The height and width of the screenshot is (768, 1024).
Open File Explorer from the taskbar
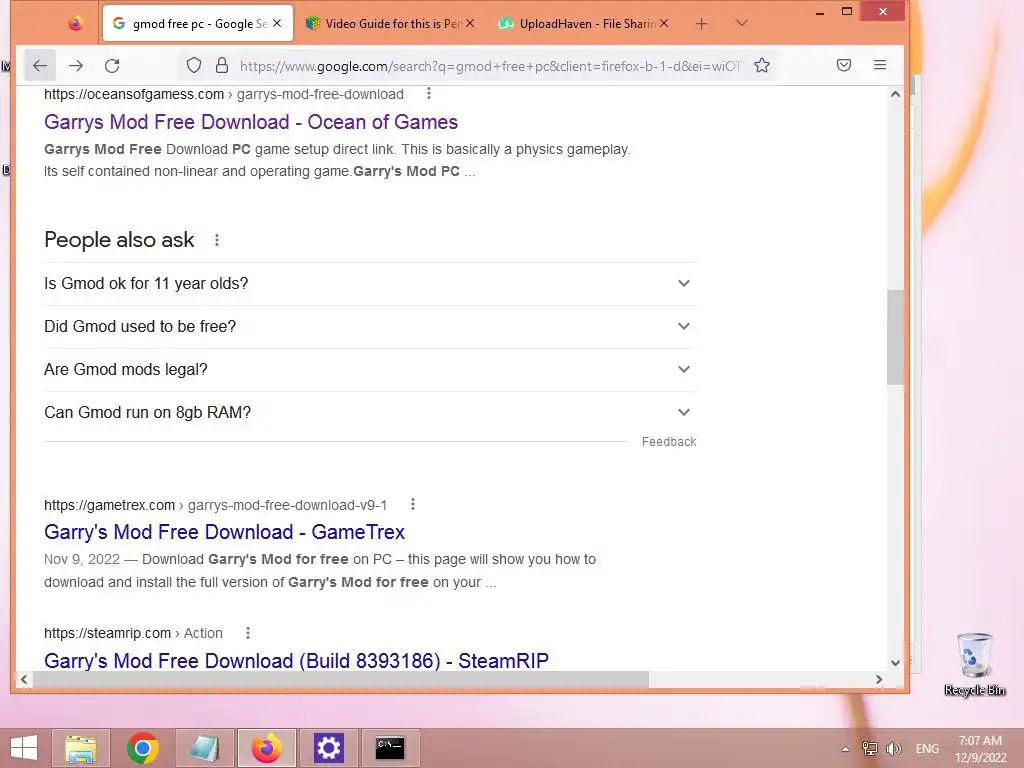81,748
